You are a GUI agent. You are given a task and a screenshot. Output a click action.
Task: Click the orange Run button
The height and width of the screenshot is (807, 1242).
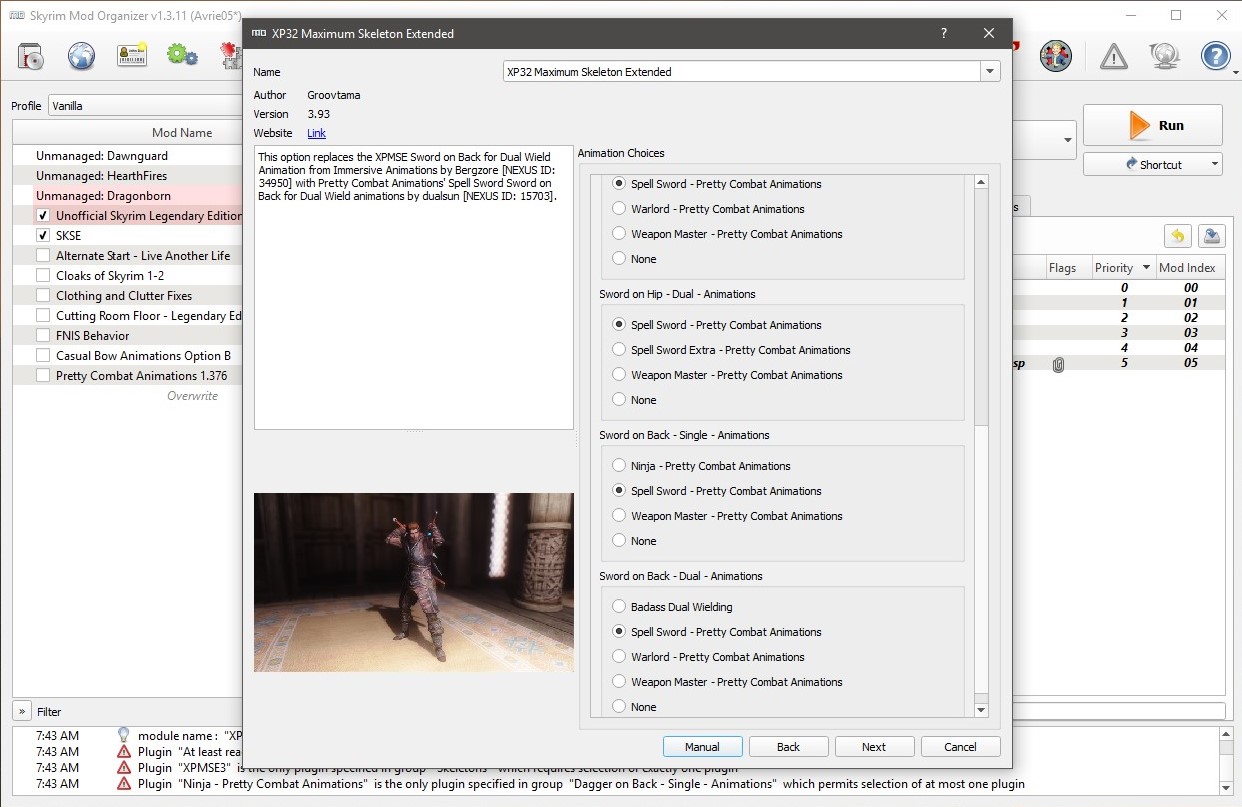pyautogui.click(x=1153, y=125)
